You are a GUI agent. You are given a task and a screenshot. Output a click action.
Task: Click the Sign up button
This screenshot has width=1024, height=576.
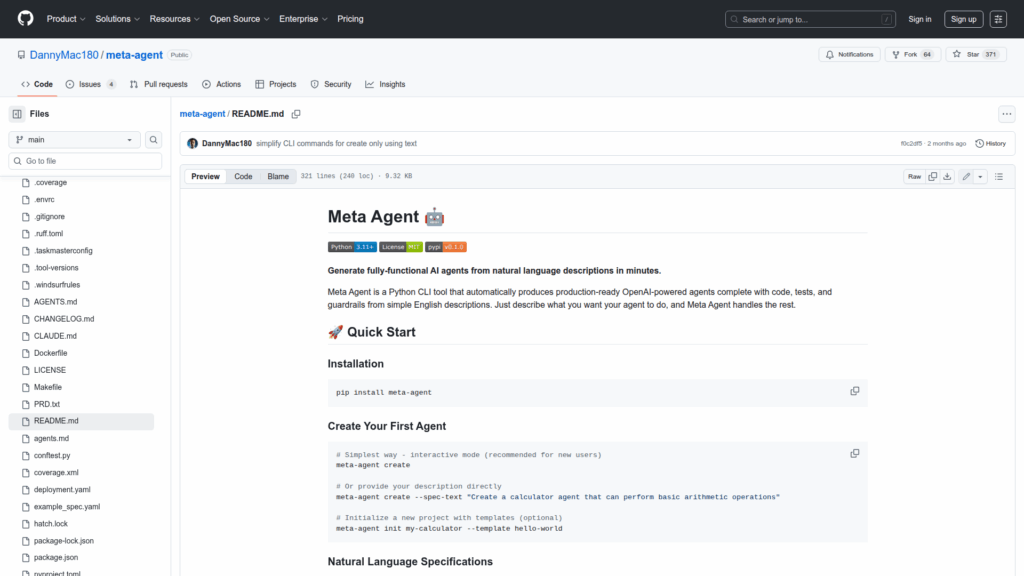point(963,19)
